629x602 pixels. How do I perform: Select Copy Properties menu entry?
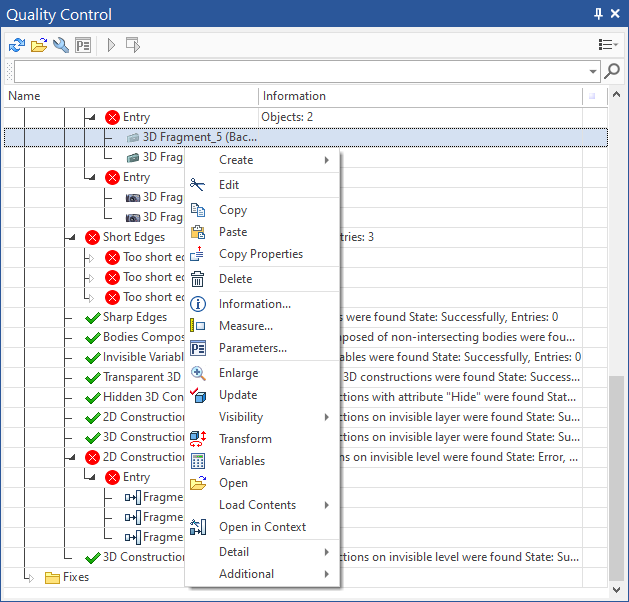262,254
